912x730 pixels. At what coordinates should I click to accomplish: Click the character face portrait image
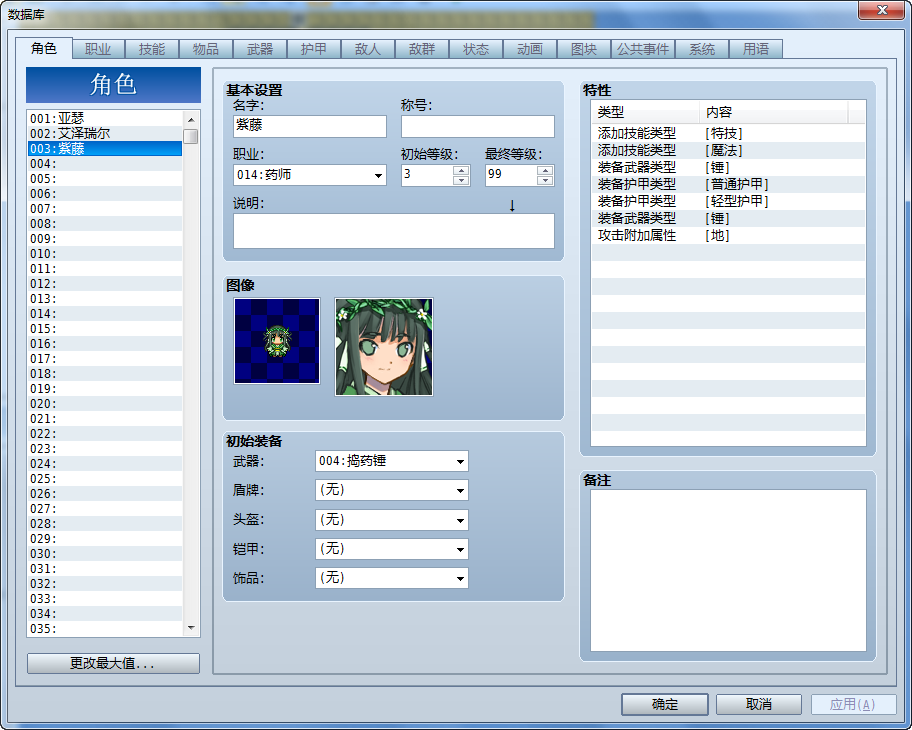(384, 347)
